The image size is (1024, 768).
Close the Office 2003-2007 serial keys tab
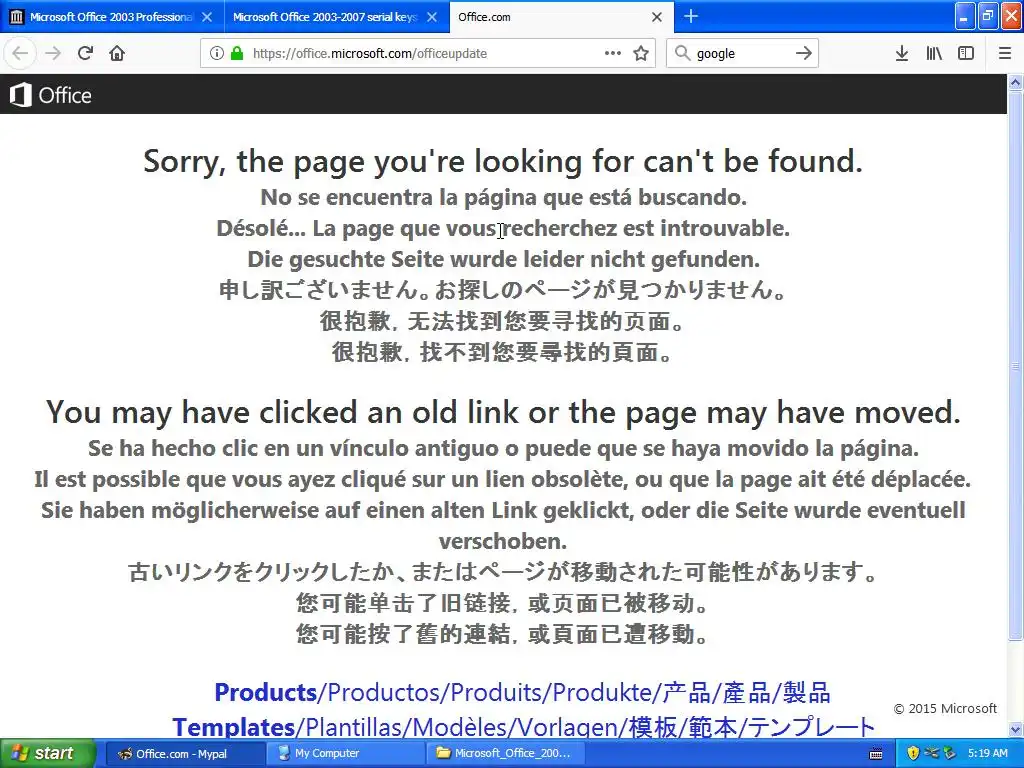(x=432, y=17)
